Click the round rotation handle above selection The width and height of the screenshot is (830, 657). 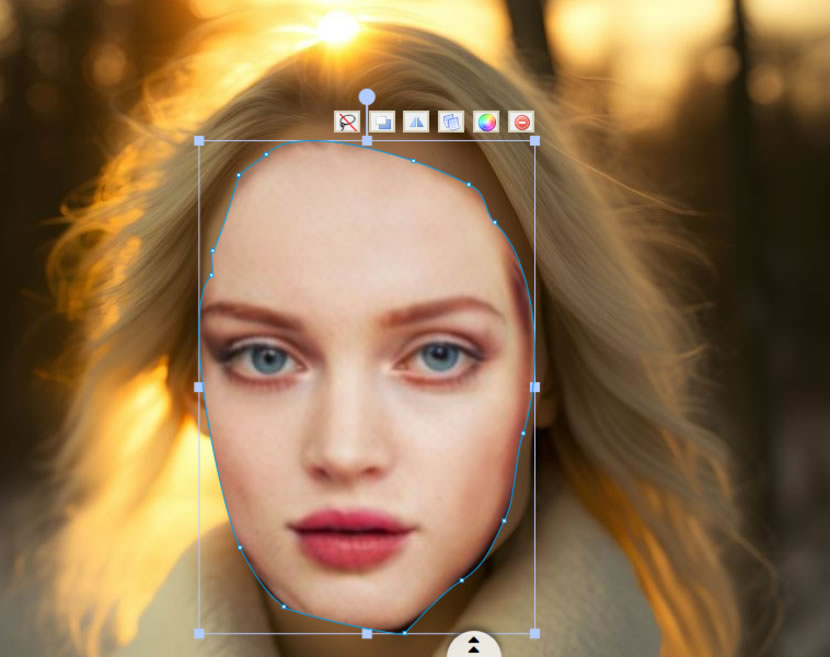[367, 97]
